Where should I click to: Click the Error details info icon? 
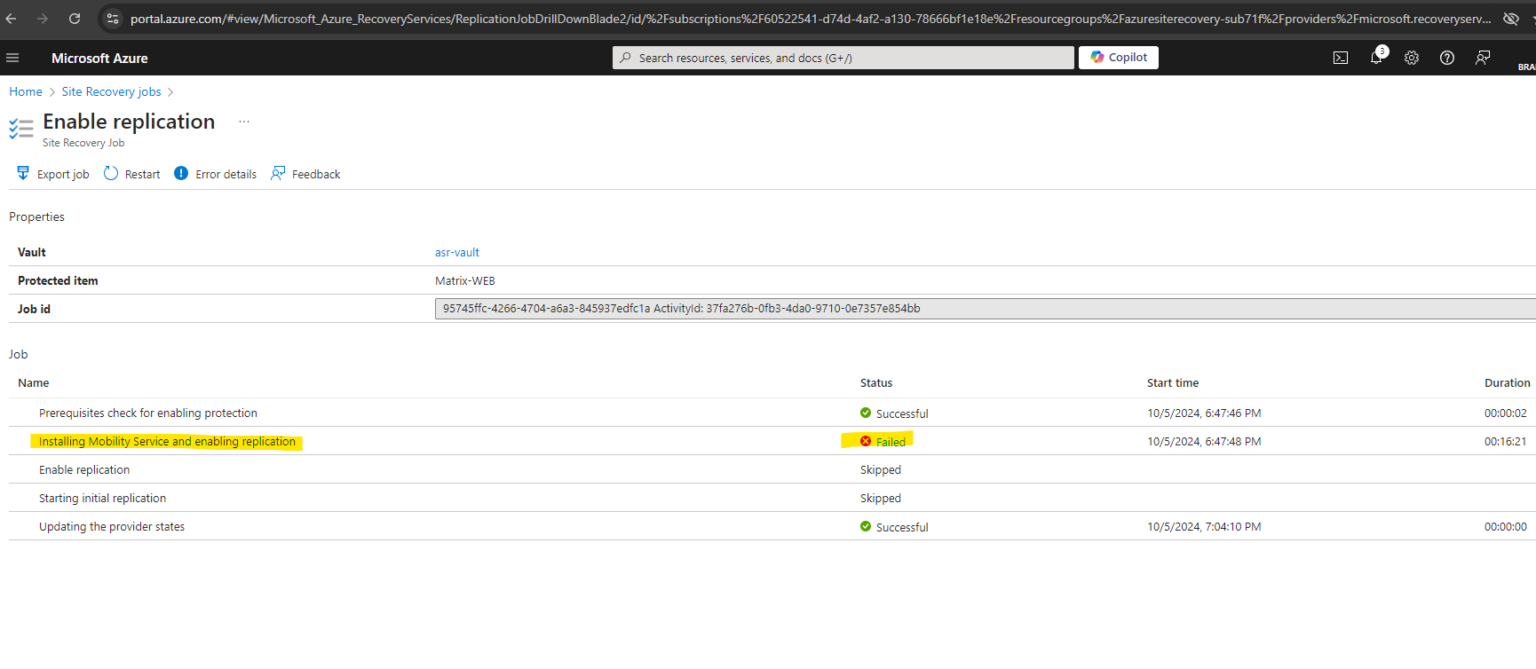[180, 173]
